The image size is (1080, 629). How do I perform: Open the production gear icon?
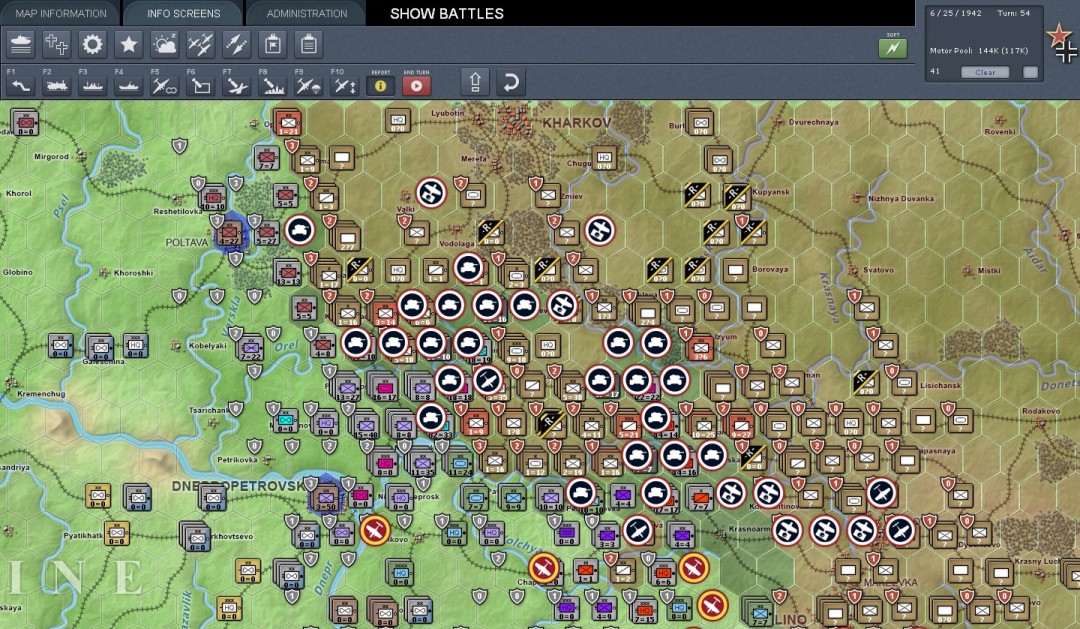click(x=93, y=44)
